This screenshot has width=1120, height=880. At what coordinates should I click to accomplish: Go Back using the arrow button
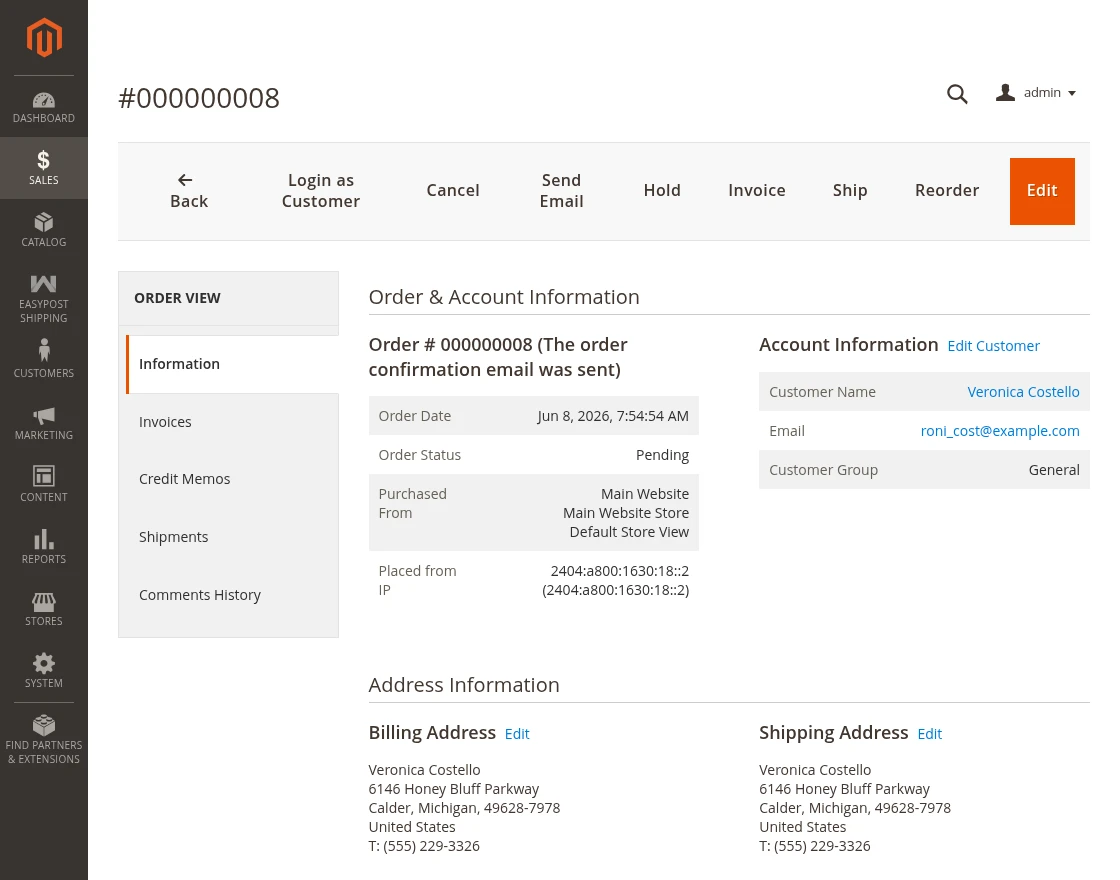coord(189,191)
